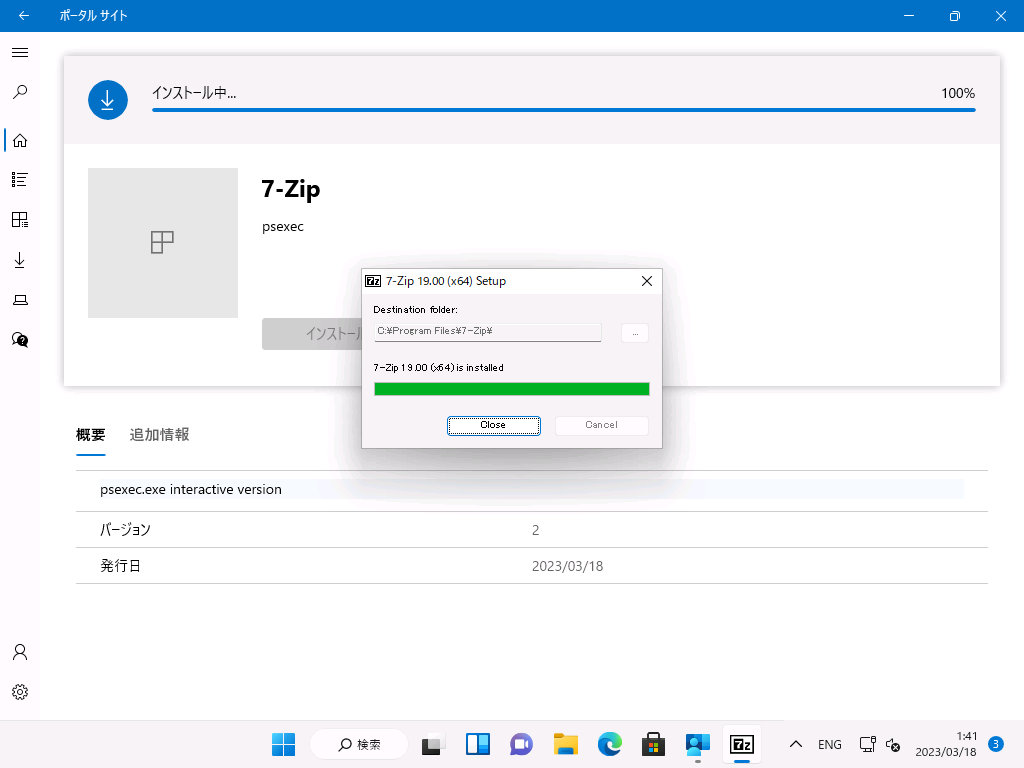Open the Devices icon in the sidebar
The height and width of the screenshot is (768, 1024).
[x=19, y=300]
